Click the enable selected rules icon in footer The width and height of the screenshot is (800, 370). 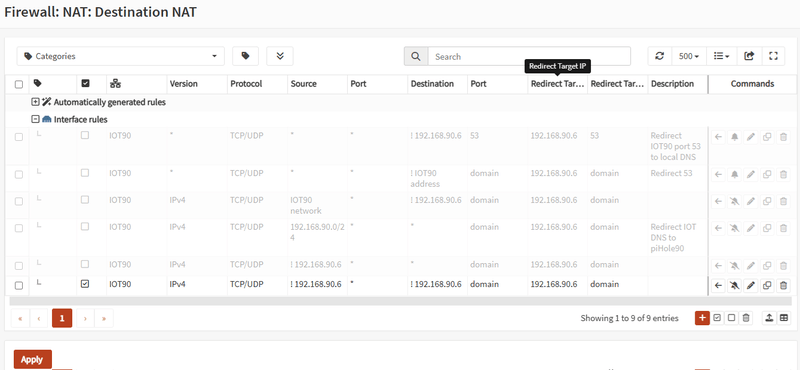[717, 318]
